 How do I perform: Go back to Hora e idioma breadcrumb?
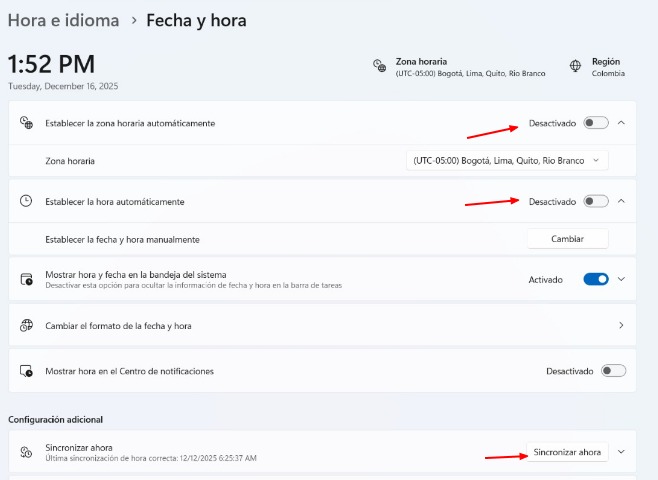coord(63,20)
